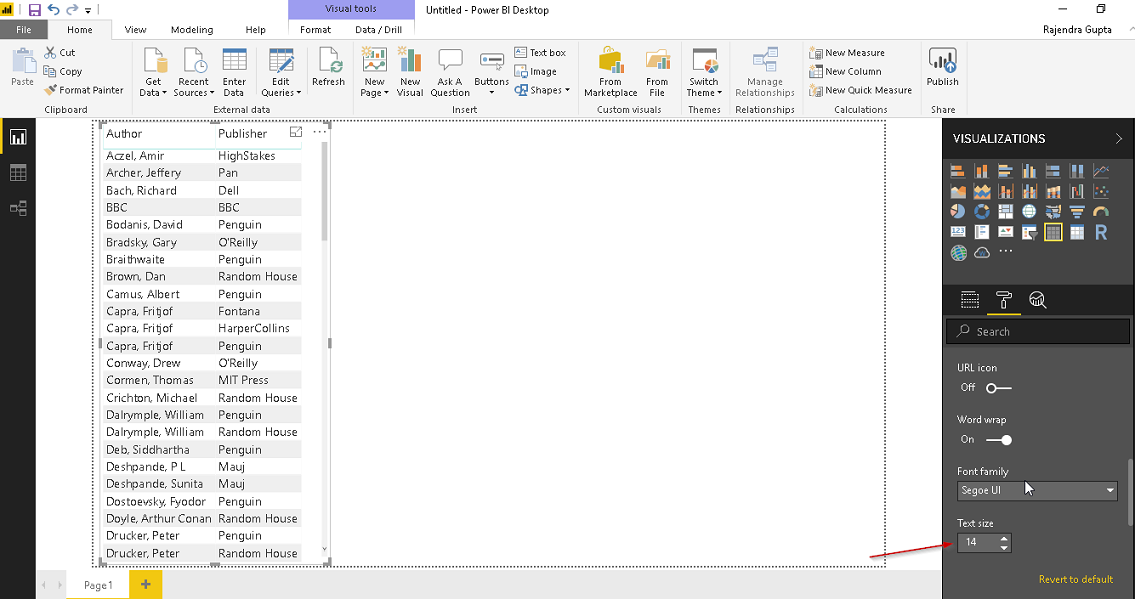Screen dimensions: 1135x599
Task: Select the Matrix visual
Action: pos(1077,232)
